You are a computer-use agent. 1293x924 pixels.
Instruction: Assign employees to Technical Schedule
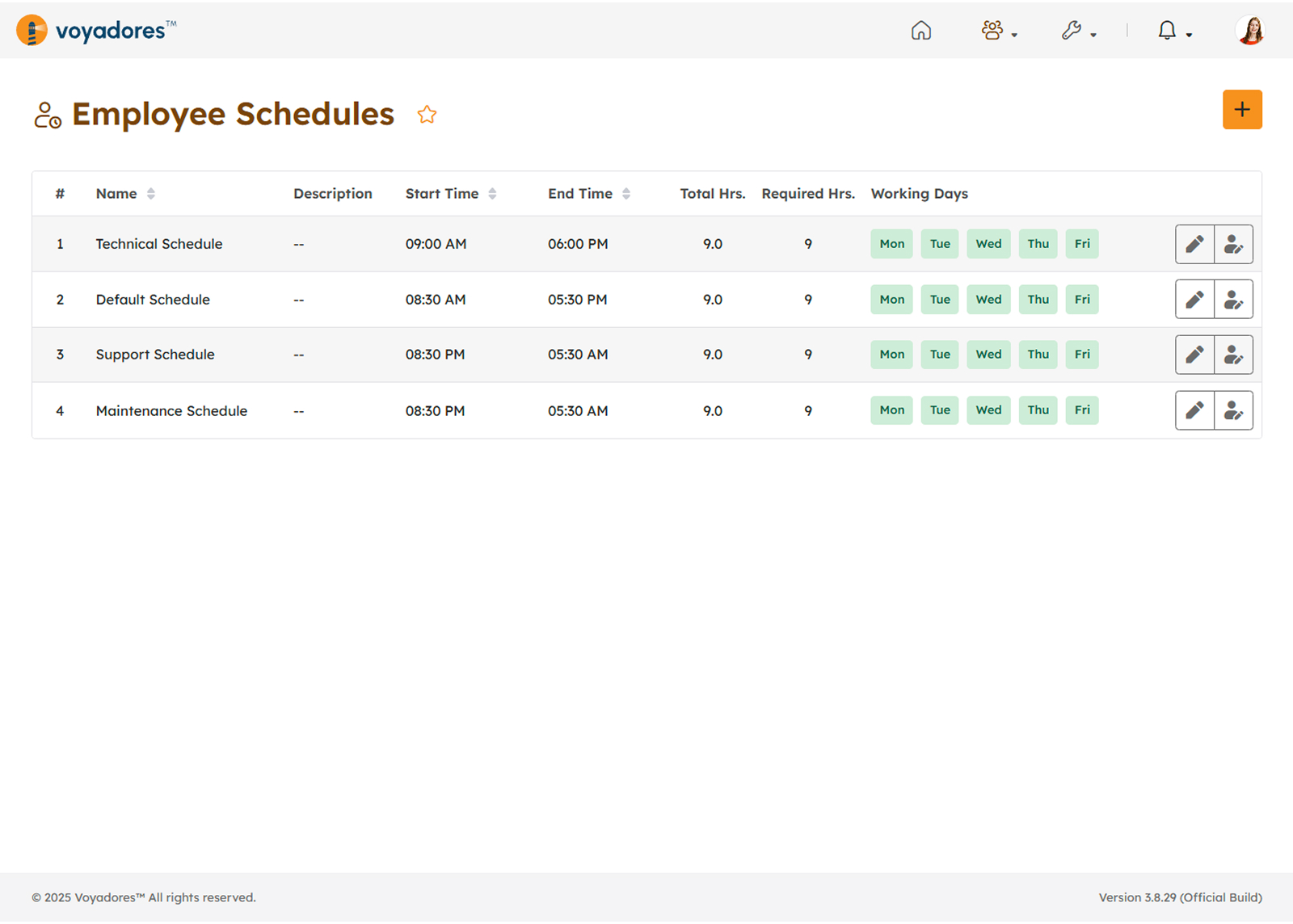pyautogui.click(x=1233, y=244)
